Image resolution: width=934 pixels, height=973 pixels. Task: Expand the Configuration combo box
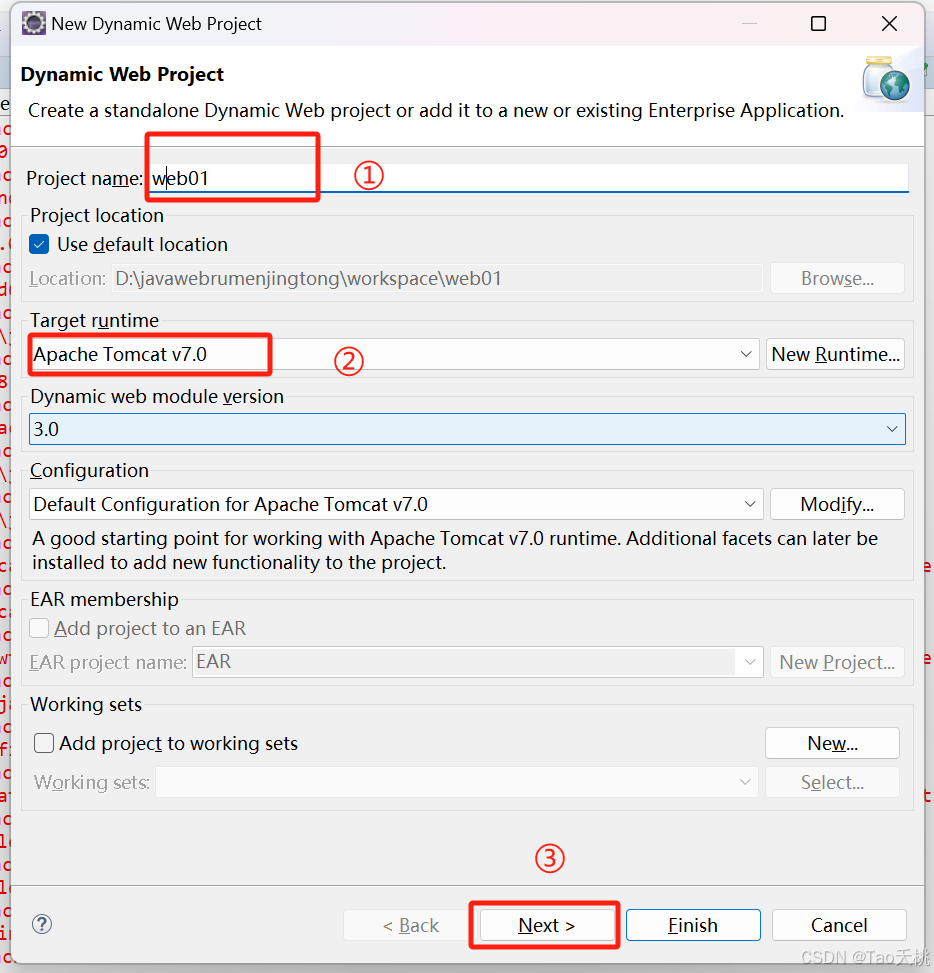pos(750,504)
